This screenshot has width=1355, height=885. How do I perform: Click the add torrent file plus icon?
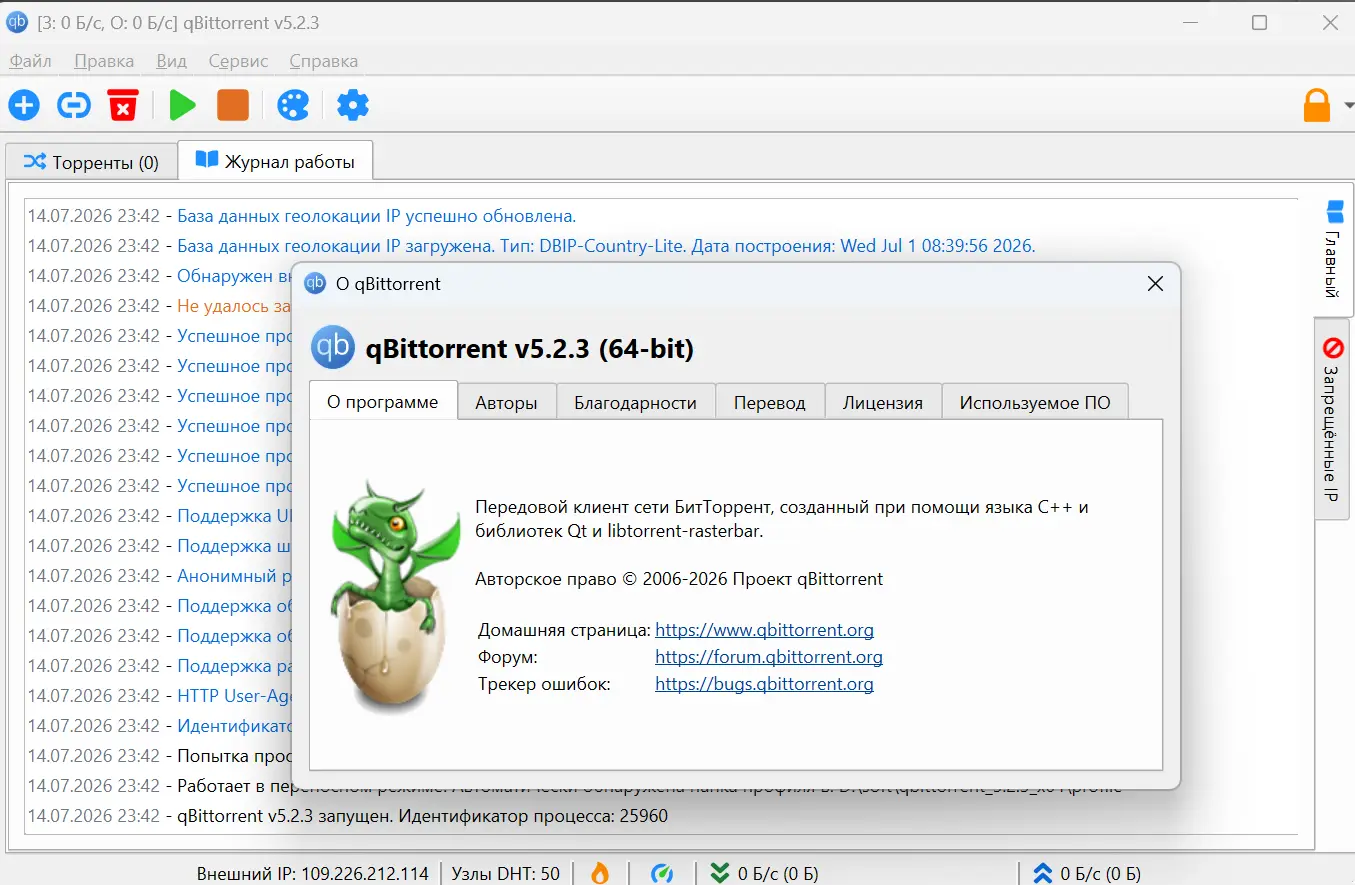24,104
